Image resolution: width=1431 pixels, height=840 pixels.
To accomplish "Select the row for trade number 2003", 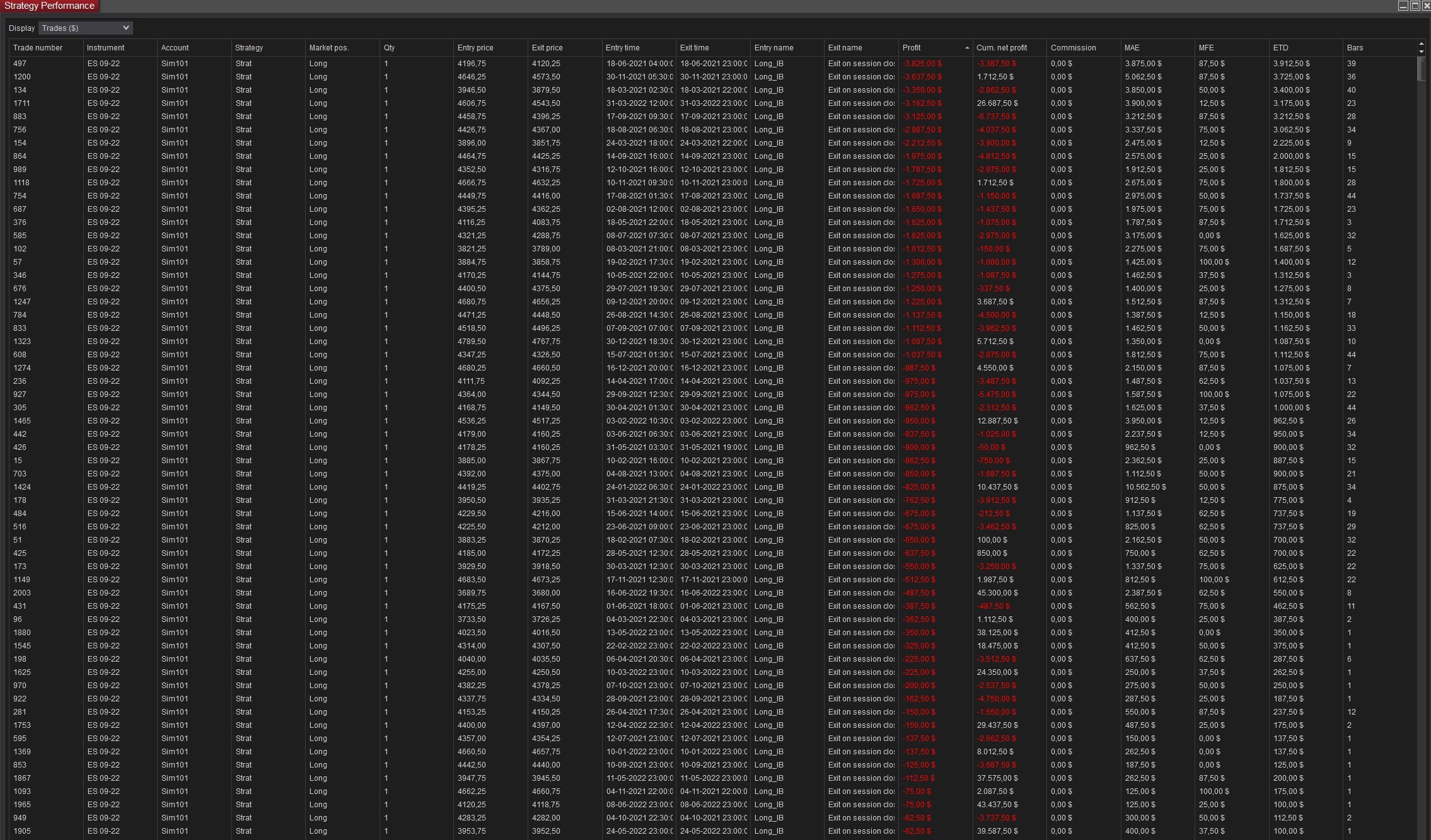I will point(22,593).
